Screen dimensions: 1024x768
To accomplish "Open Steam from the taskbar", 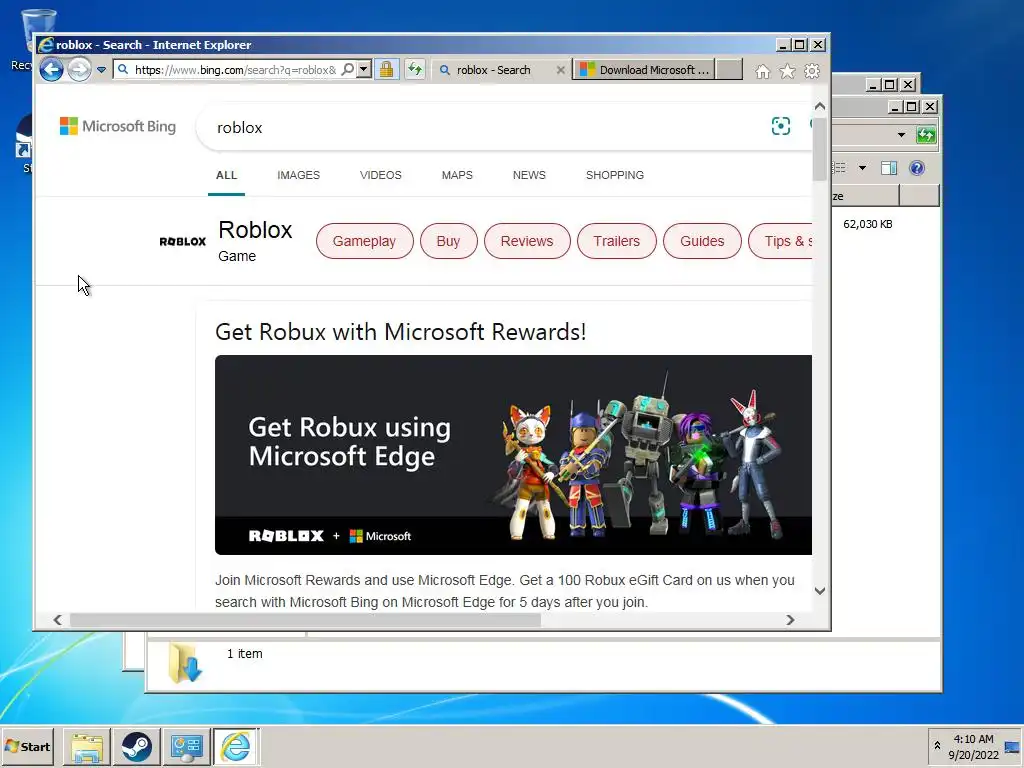I will (x=136, y=747).
